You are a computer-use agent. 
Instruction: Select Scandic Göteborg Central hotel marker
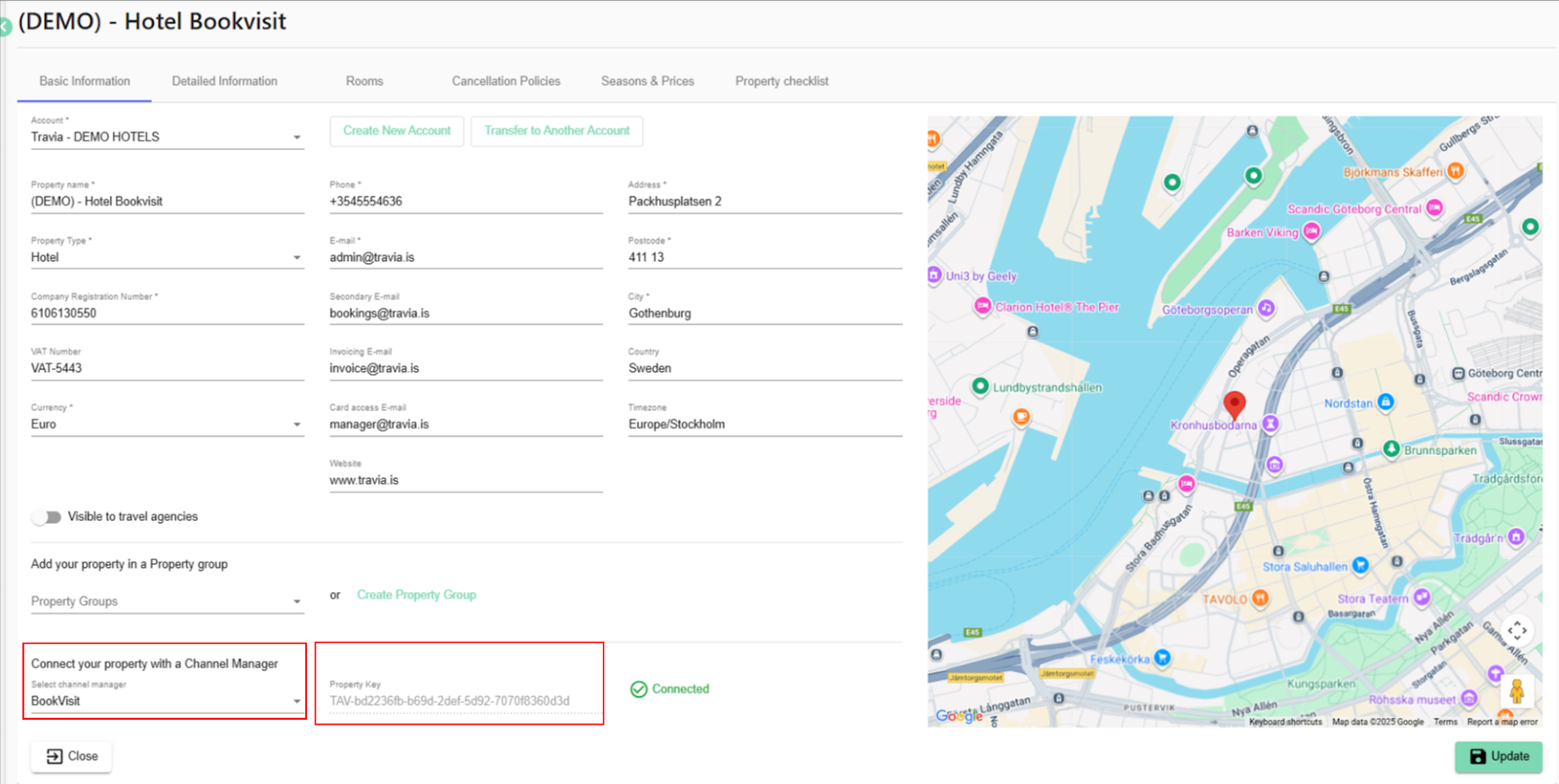1434,207
